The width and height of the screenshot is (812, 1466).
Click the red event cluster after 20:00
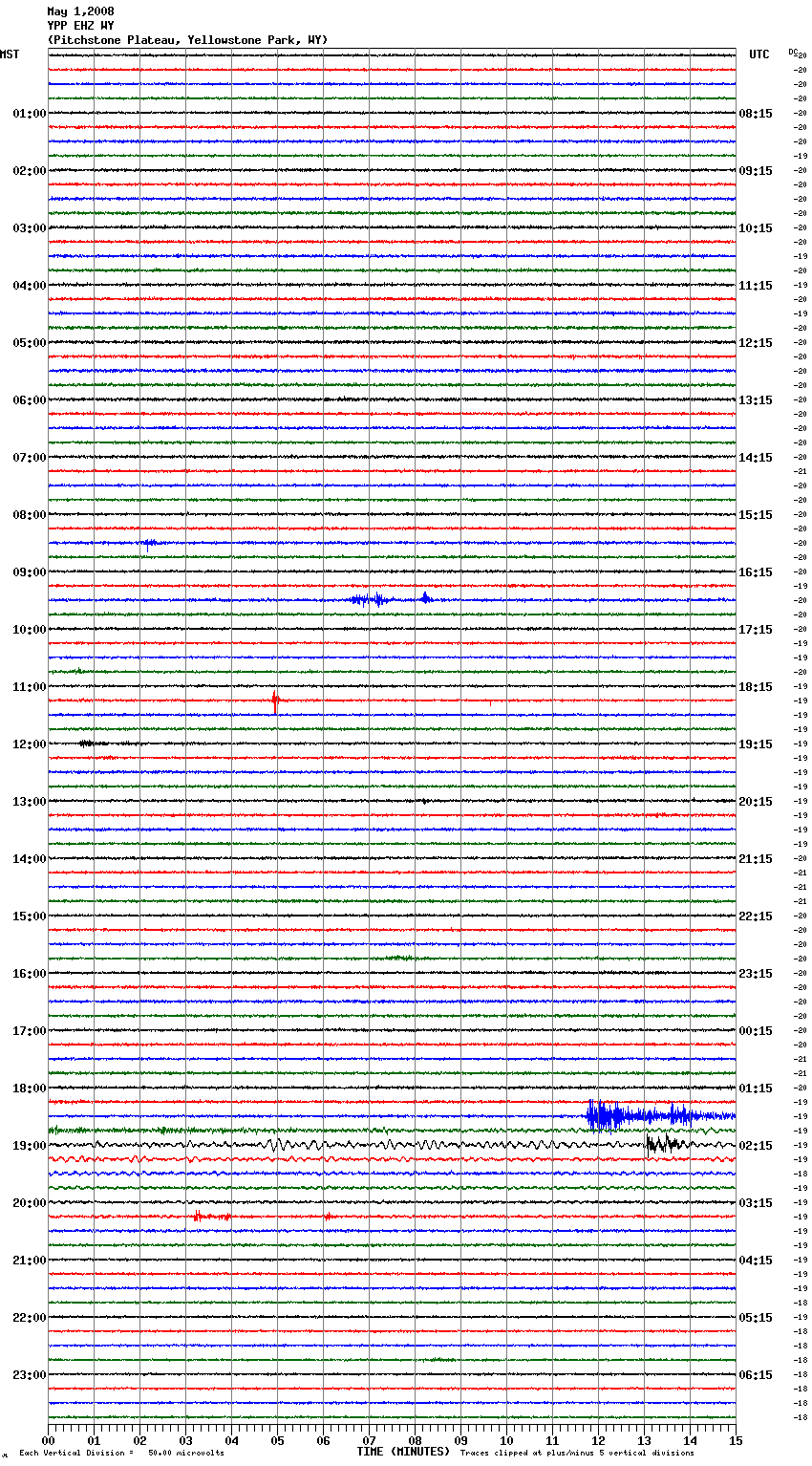(212, 1217)
